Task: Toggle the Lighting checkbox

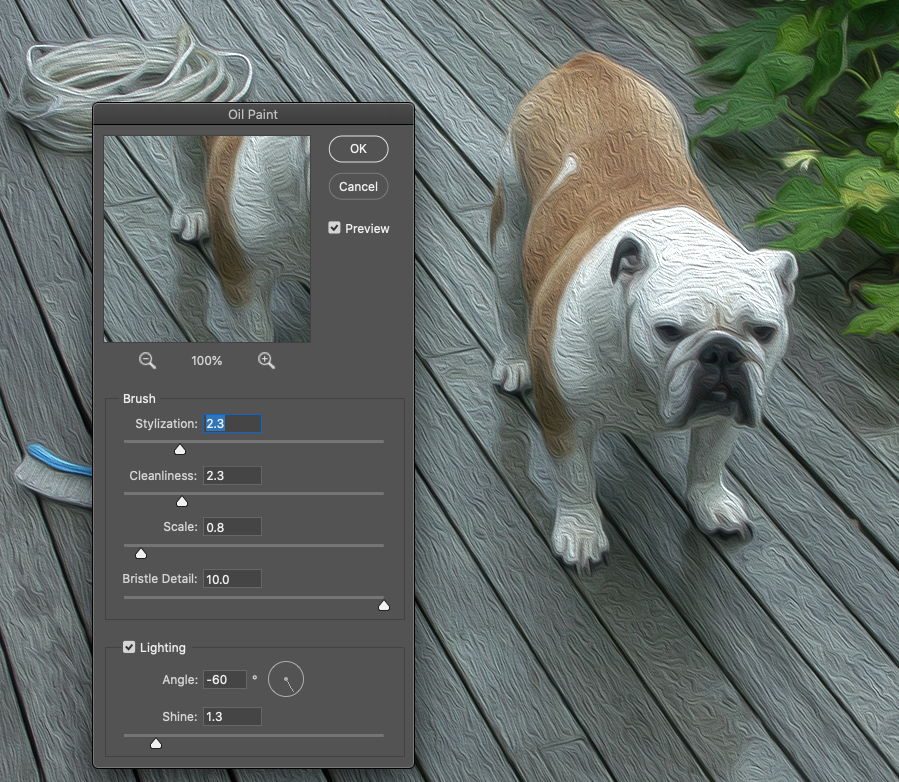Action: [x=129, y=647]
